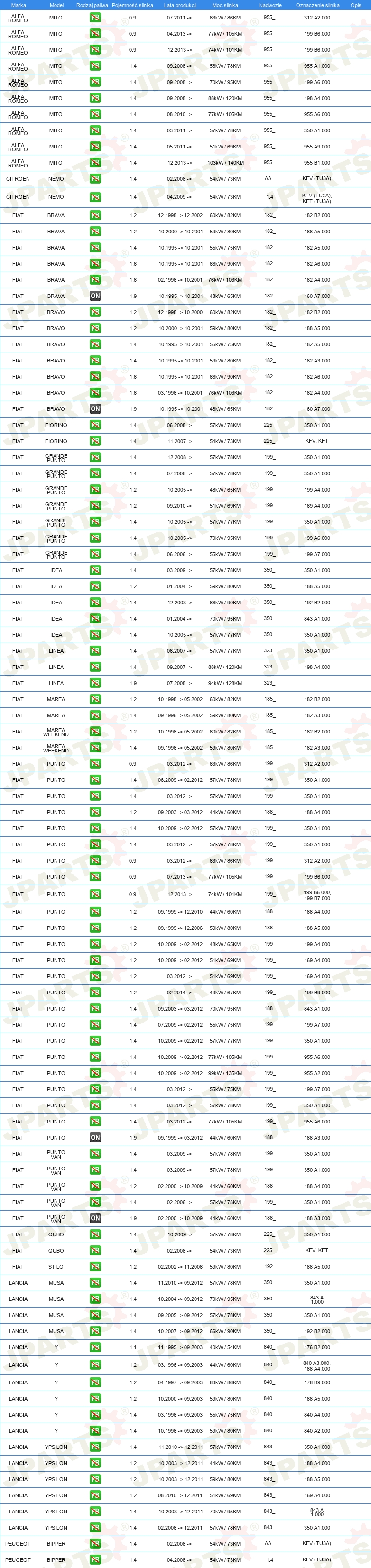Select the 40kW / 54KM power cell

click(225, 1347)
